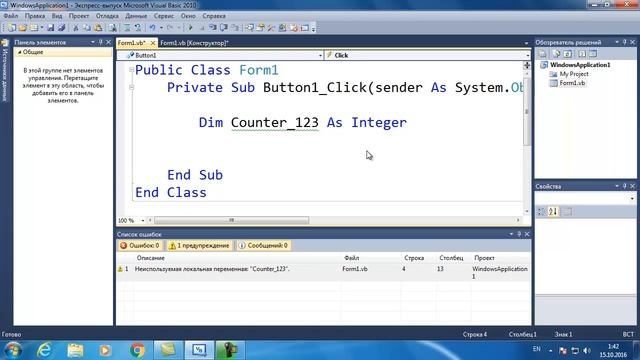Comment out the selected lines via toolbar icon
The width and height of the screenshot is (640, 360).
coord(127,28)
